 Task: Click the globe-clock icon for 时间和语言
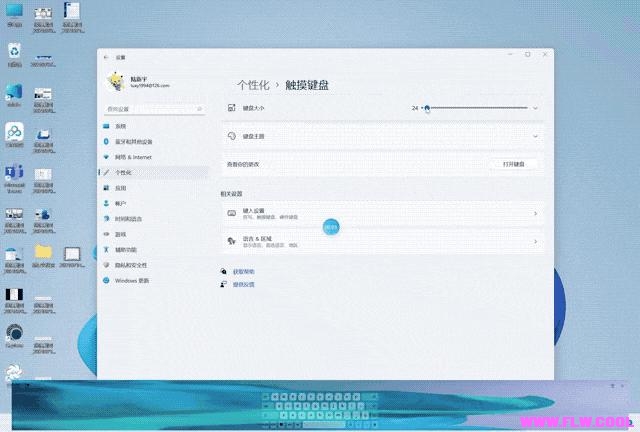click(x=107, y=219)
